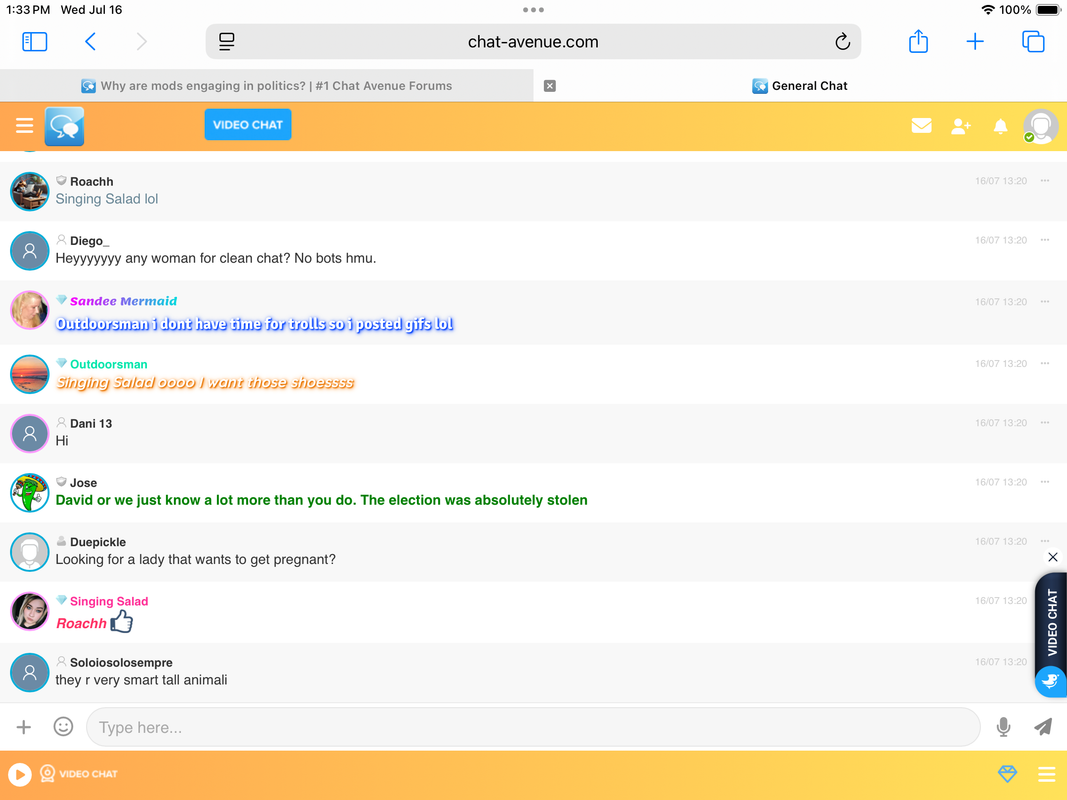Open Dani 13's default avatar
1067x800 pixels.
click(30, 433)
